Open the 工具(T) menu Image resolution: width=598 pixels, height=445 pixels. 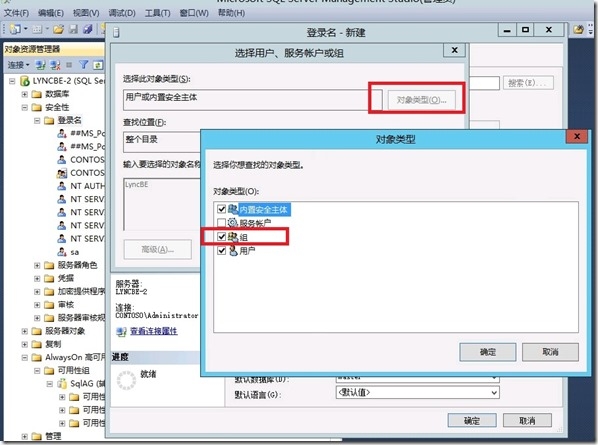pyautogui.click(x=157, y=13)
